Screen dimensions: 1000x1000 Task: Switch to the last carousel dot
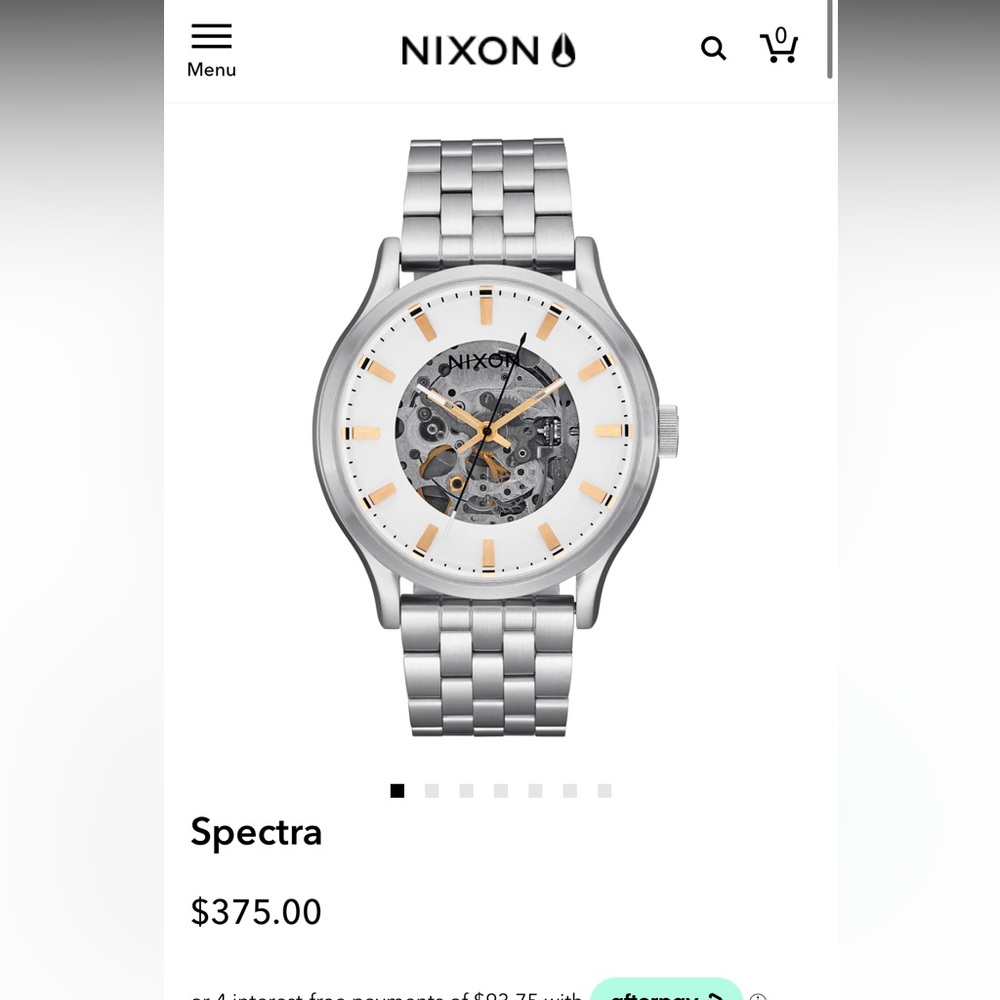click(x=604, y=790)
